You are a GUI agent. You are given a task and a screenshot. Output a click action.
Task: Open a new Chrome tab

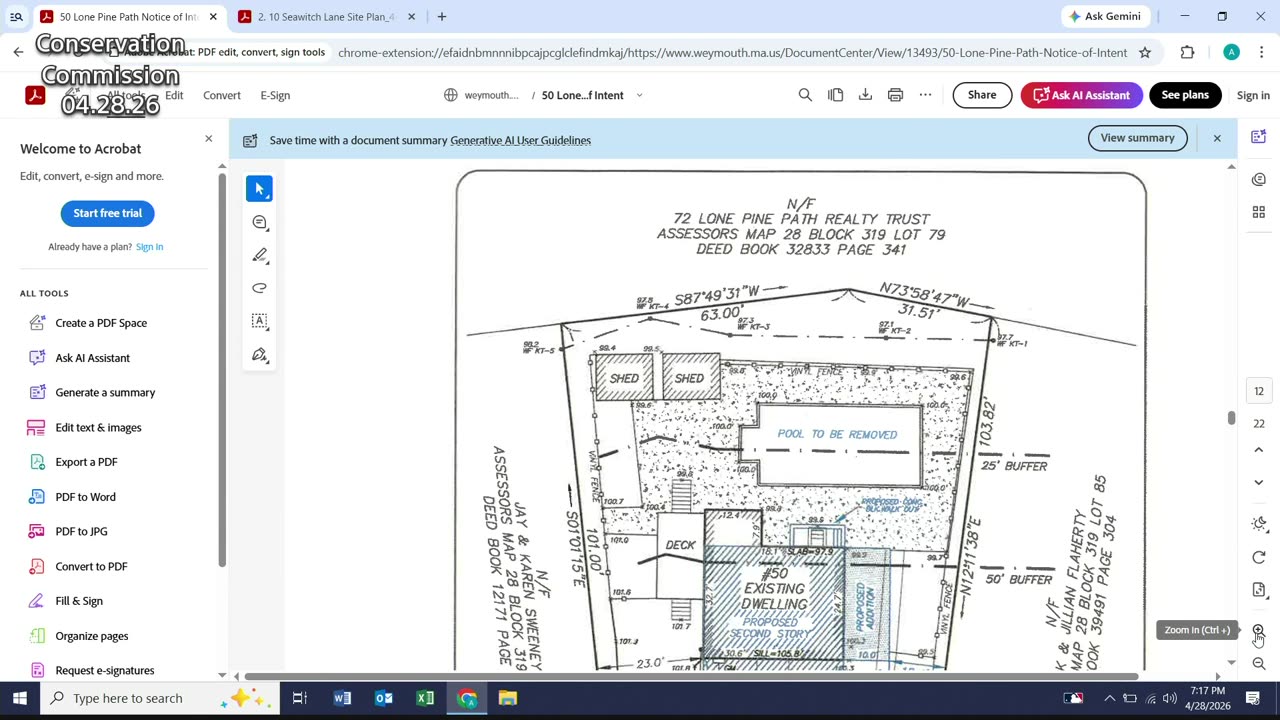point(442,17)
